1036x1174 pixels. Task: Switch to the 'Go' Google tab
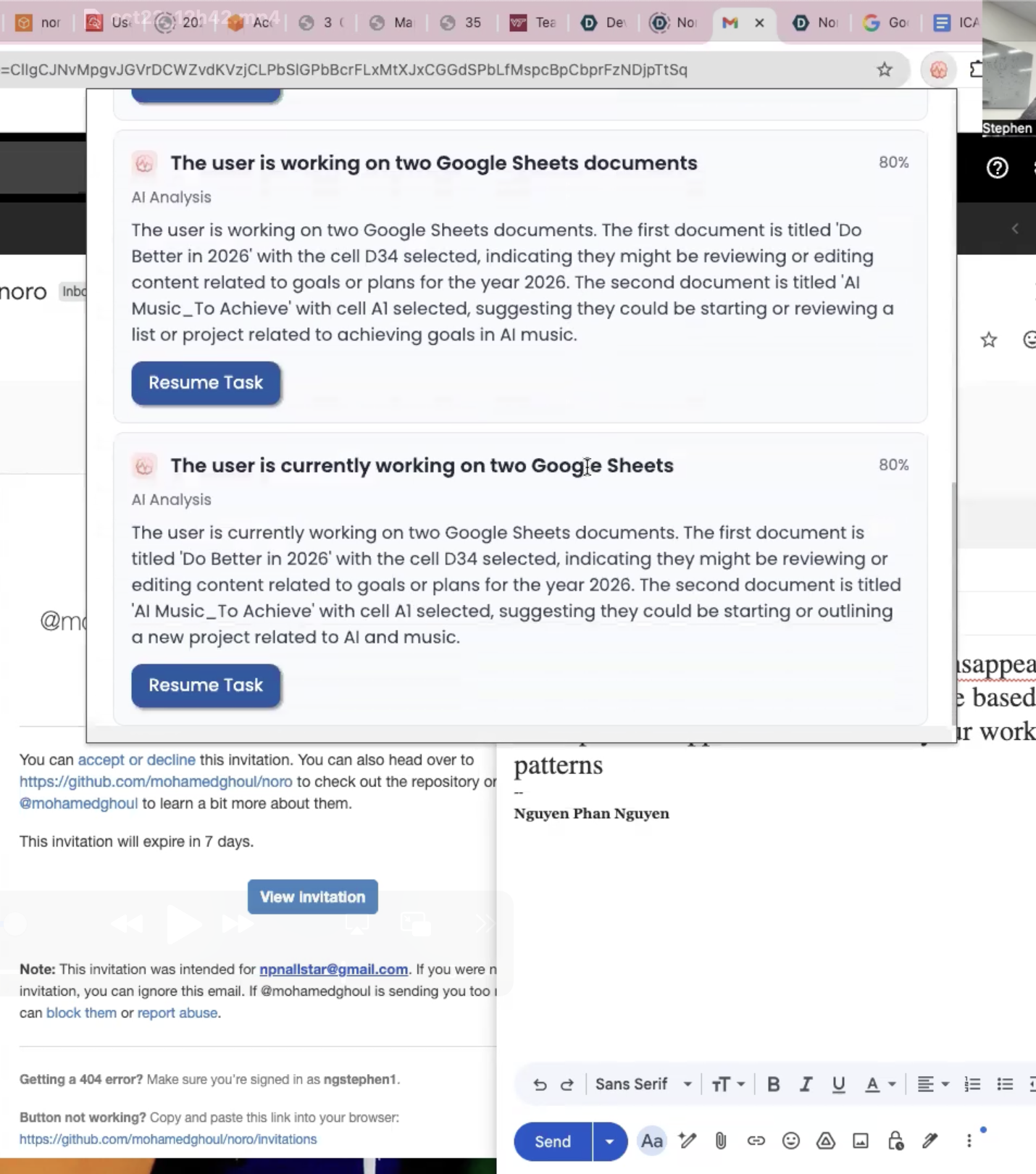[887, 22]
